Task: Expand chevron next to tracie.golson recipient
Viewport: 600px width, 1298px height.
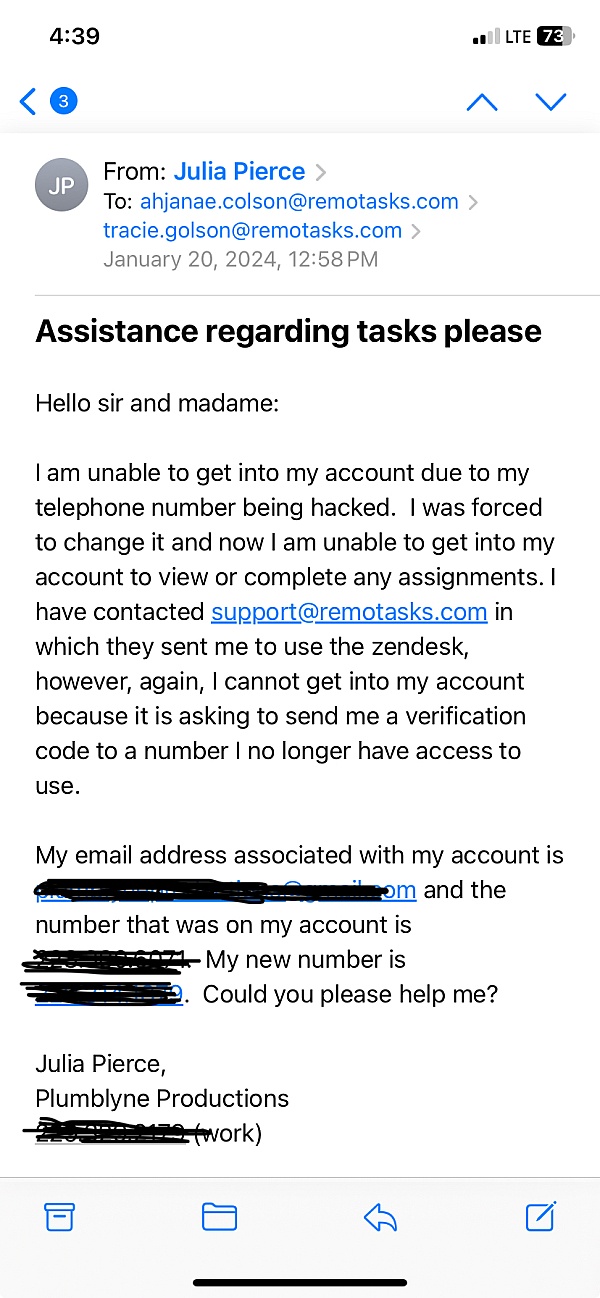Action: click(415, 231)
